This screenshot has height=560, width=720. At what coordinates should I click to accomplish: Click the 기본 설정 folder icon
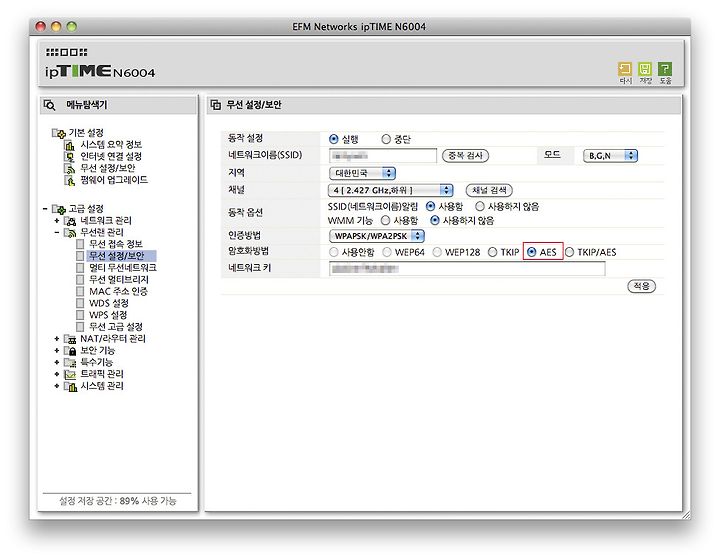[59, 133]
